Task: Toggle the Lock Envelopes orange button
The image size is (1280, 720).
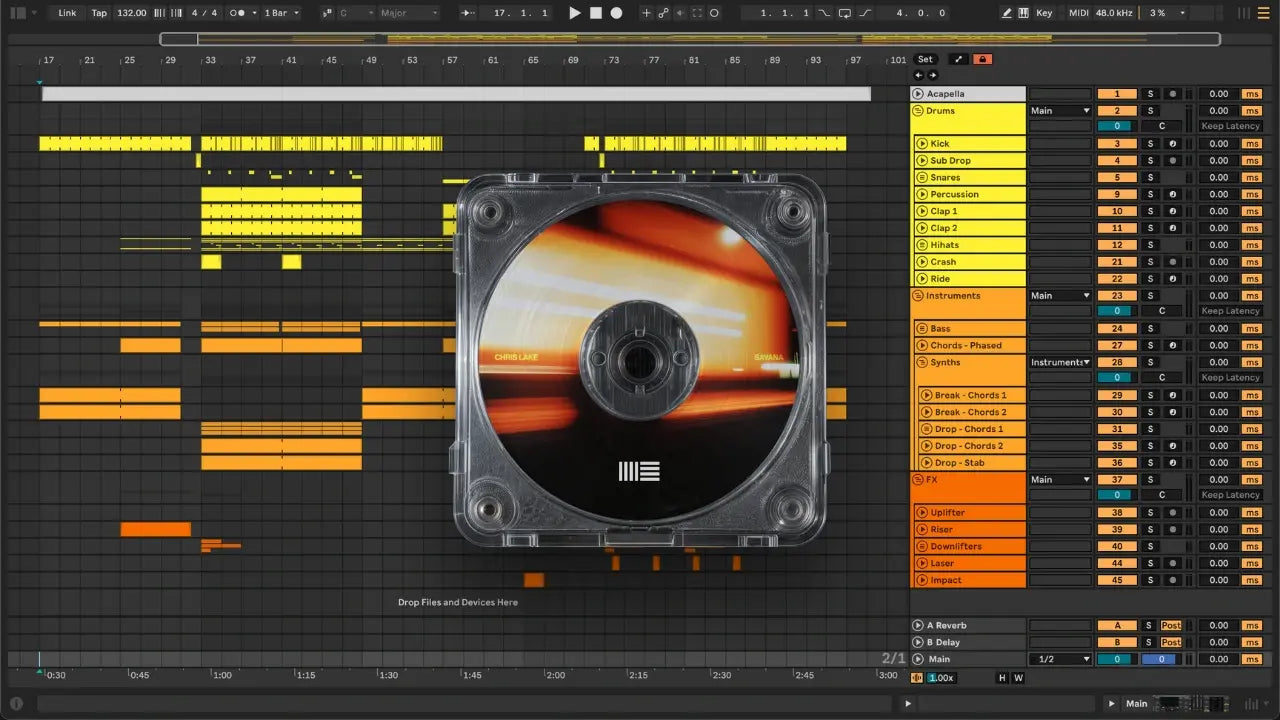Action: click(982, 59)
